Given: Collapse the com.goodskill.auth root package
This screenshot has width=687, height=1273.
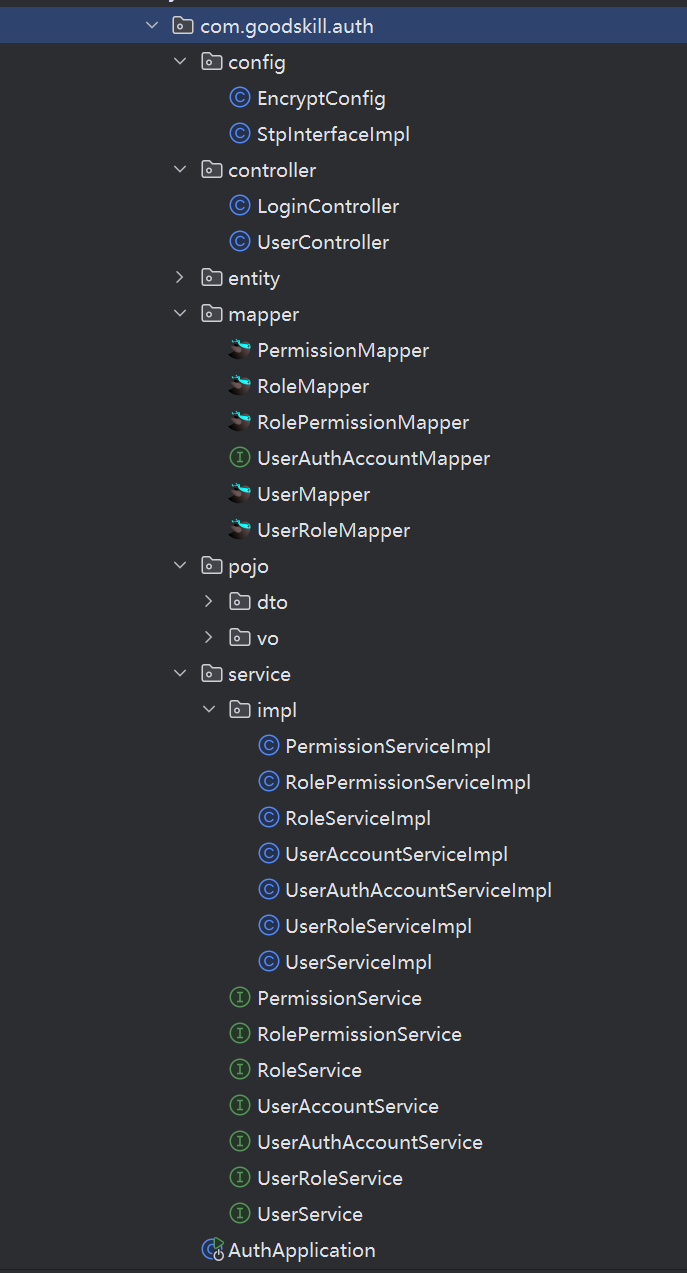Looking at the screenshot, I should coord(151,26).
